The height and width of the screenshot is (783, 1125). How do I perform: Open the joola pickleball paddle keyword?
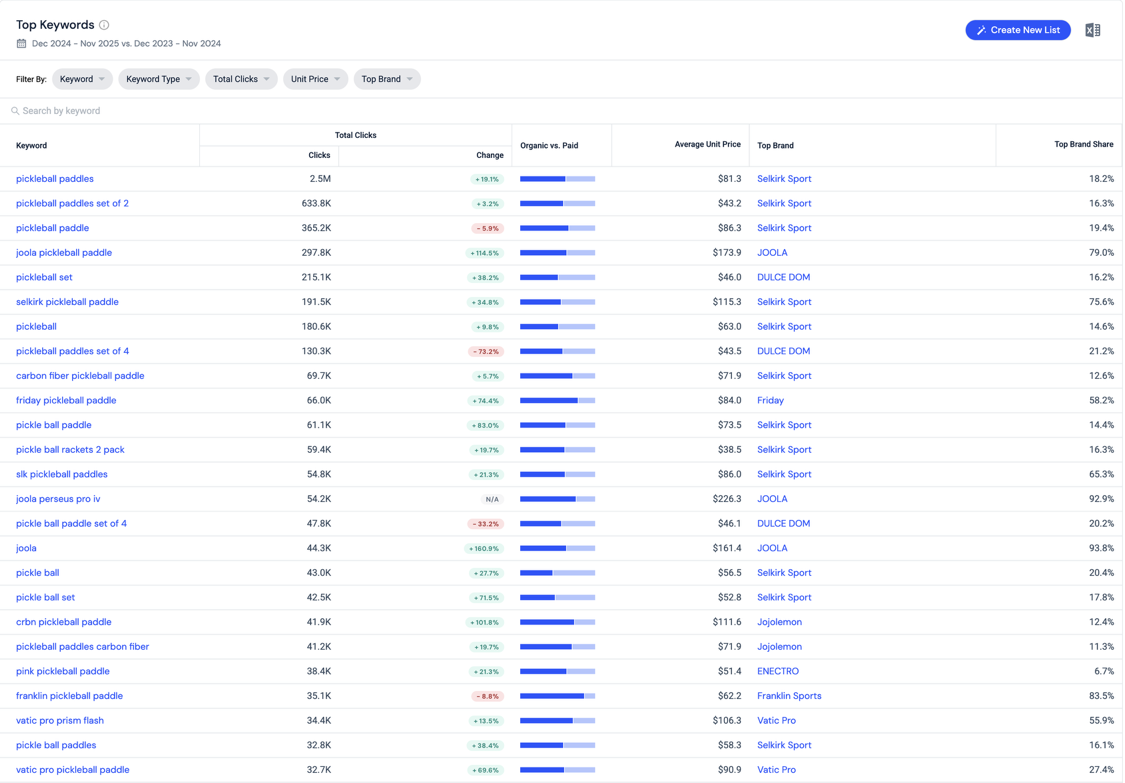pyautogui.click(x=64, y=253)
